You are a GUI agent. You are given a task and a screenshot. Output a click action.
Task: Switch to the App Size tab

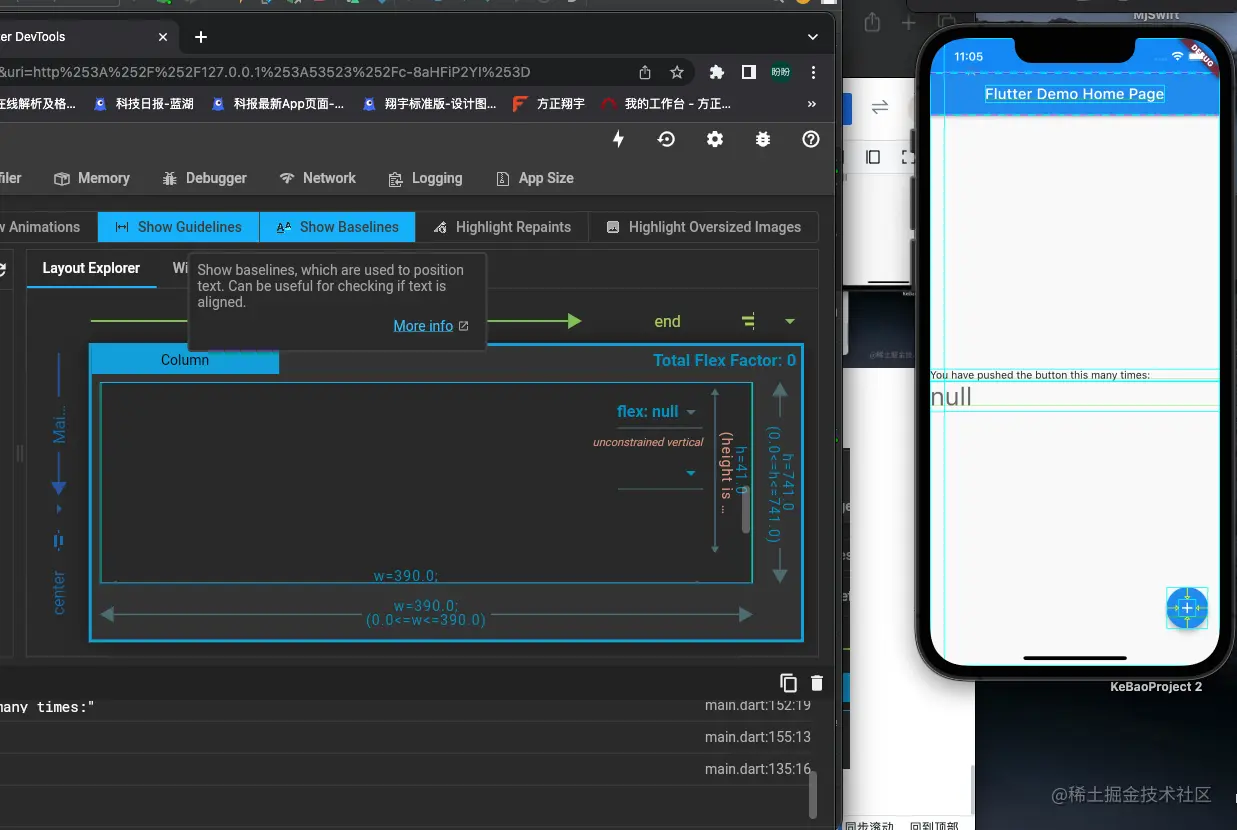[535, 178]
